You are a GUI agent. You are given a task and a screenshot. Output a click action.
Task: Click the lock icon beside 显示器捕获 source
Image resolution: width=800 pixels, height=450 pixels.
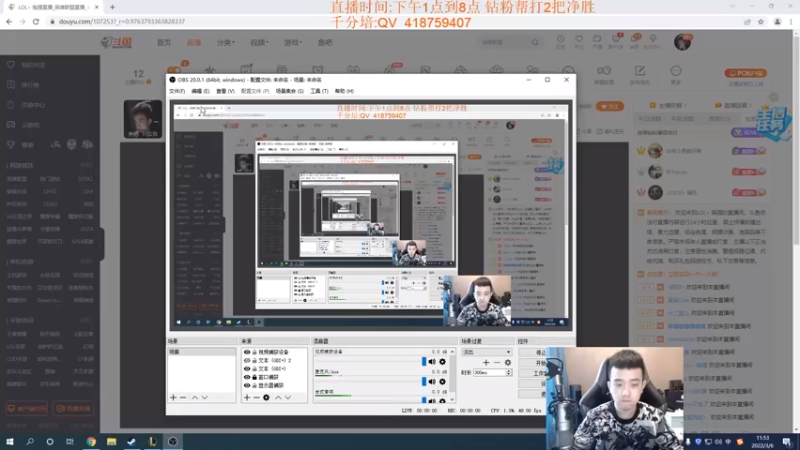(255, 385)
